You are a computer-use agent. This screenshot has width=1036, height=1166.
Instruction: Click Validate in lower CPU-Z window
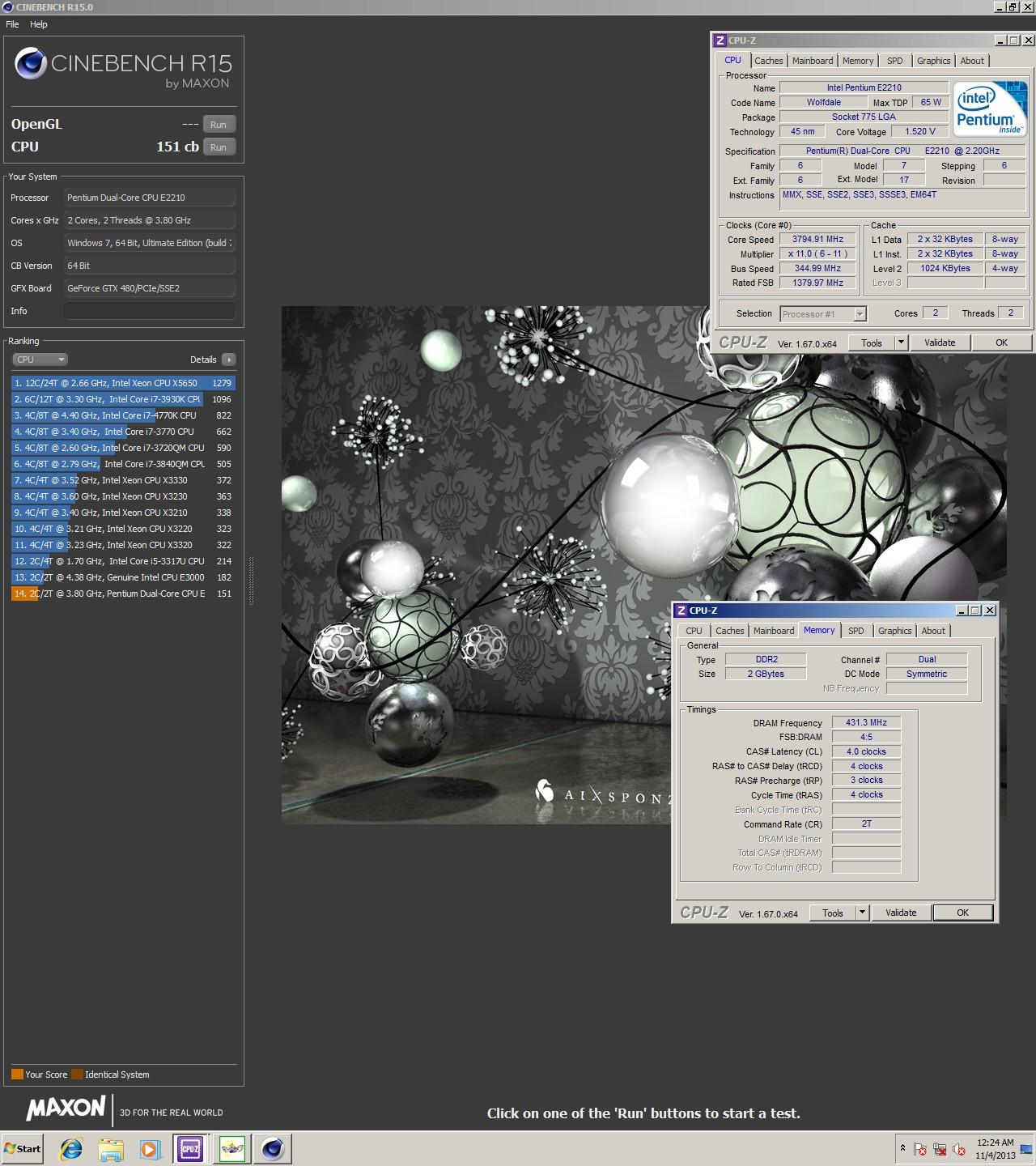tap(901, 913)
